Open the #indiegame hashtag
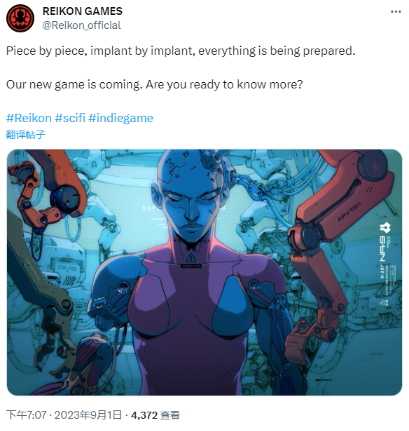This screenshot has height=431, width=409. (121, 118)
